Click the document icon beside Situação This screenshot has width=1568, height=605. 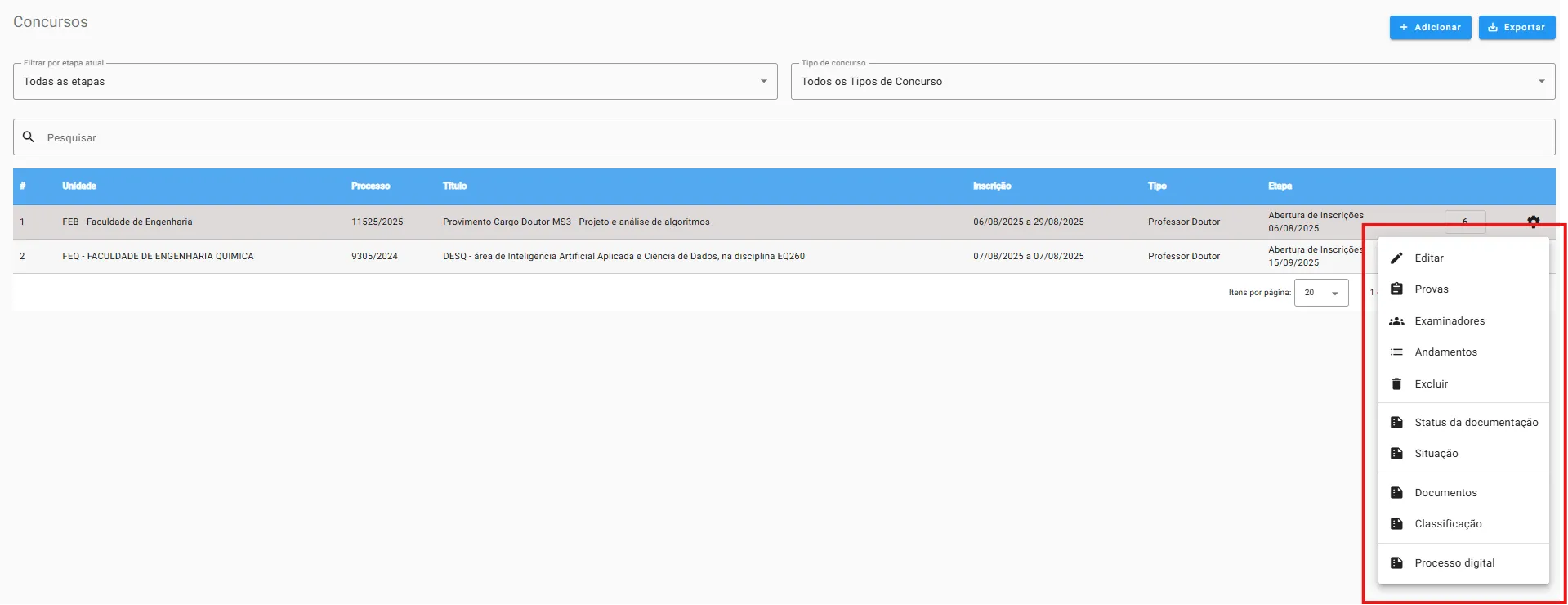(1396, 454)
